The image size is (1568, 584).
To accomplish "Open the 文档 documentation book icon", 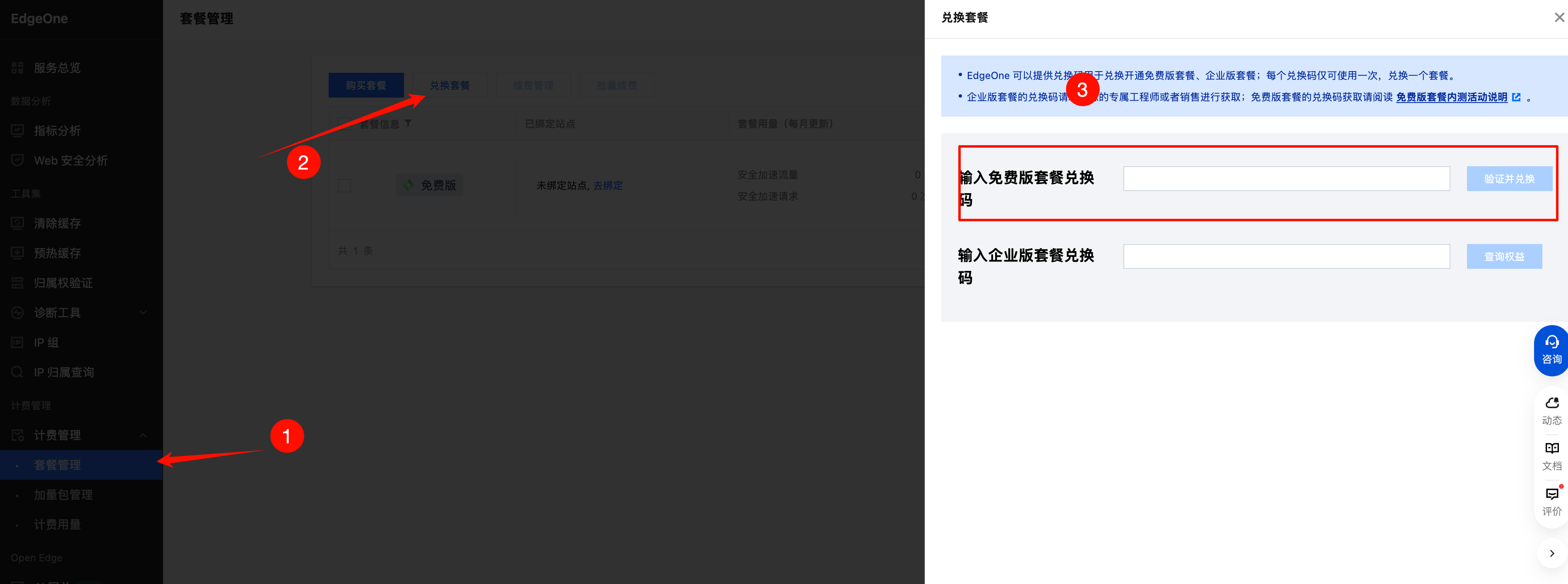I will 1551,448.
